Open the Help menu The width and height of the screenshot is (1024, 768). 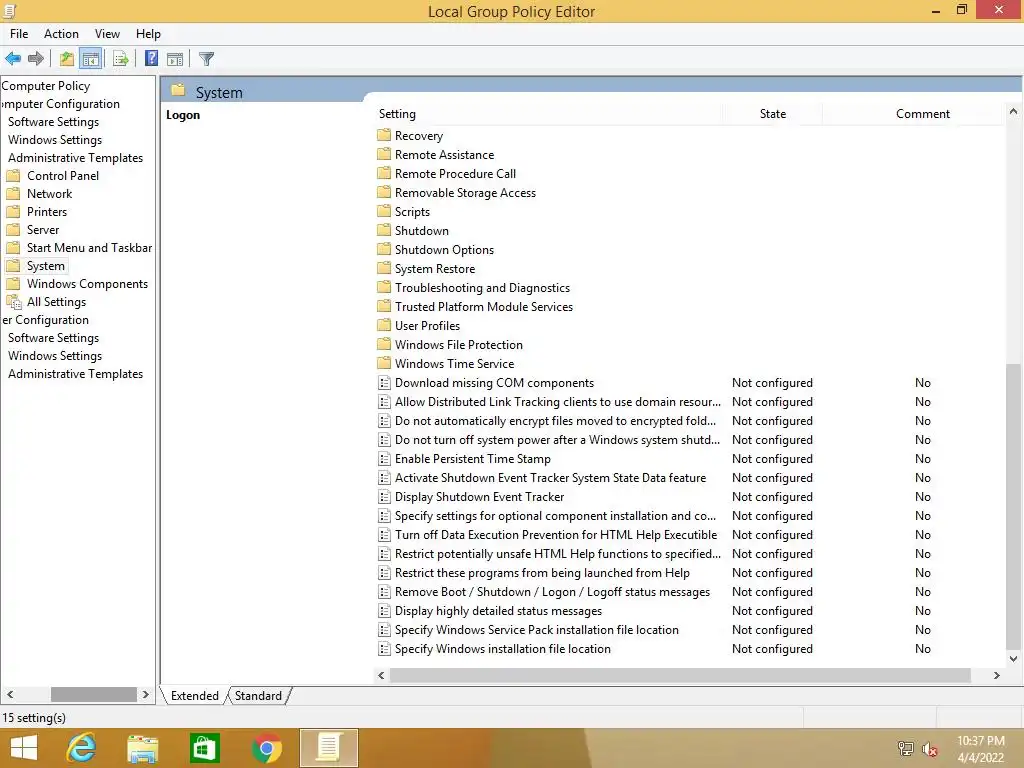(148, 34)
